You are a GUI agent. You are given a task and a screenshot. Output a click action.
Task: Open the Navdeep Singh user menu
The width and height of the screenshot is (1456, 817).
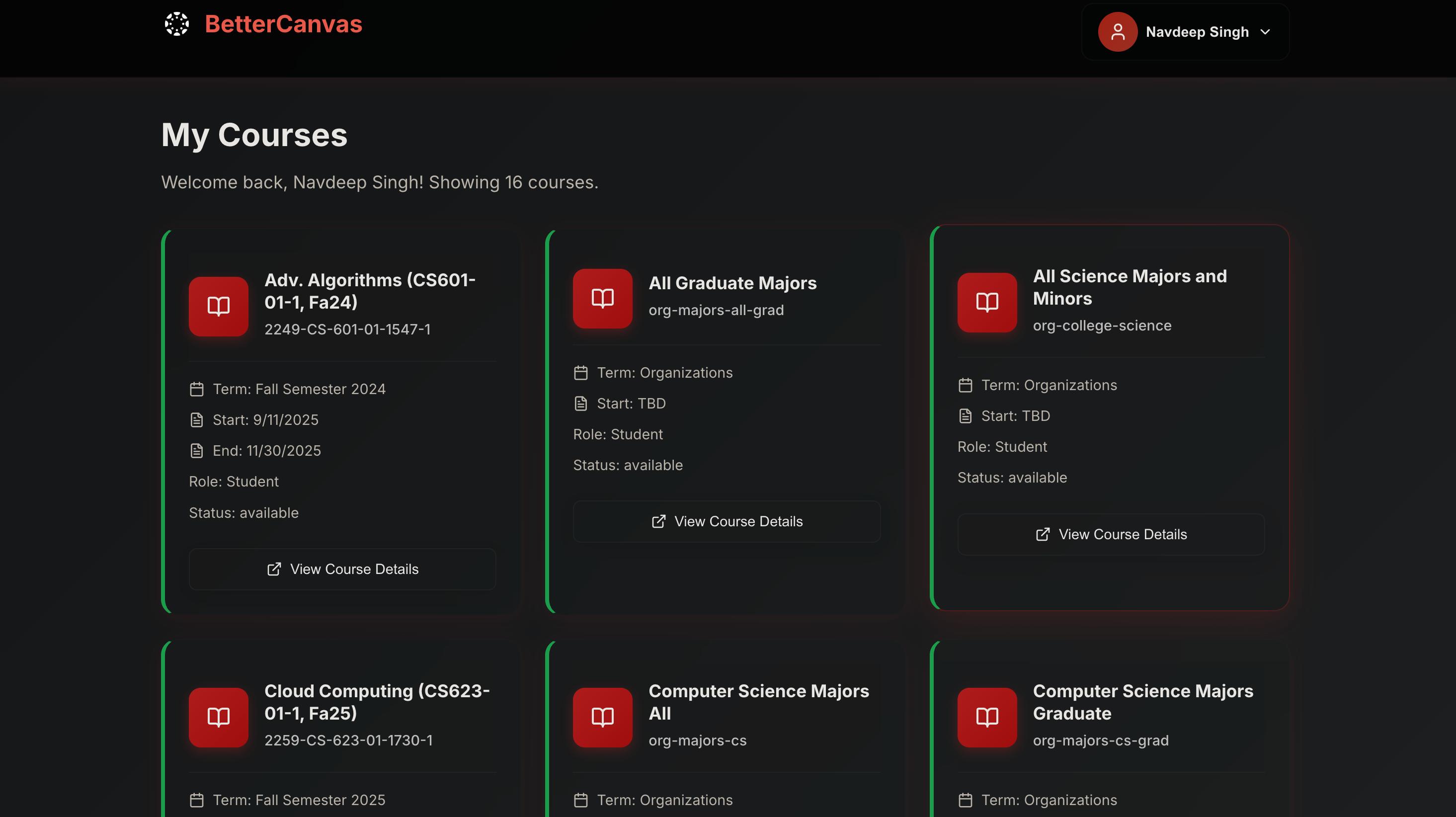point(1197,32)
